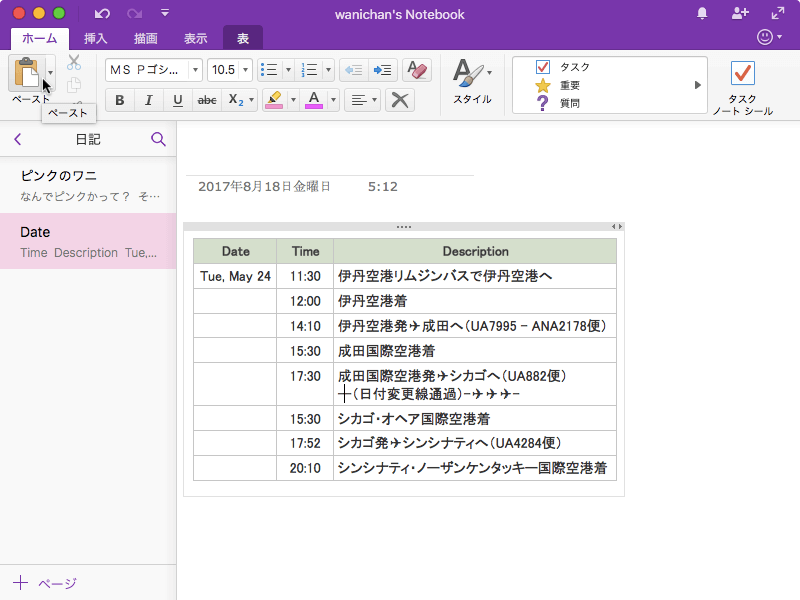The width and height of the screenshot is (800, 600).
Task: Apply italic formatting
Action: point(149,100)
